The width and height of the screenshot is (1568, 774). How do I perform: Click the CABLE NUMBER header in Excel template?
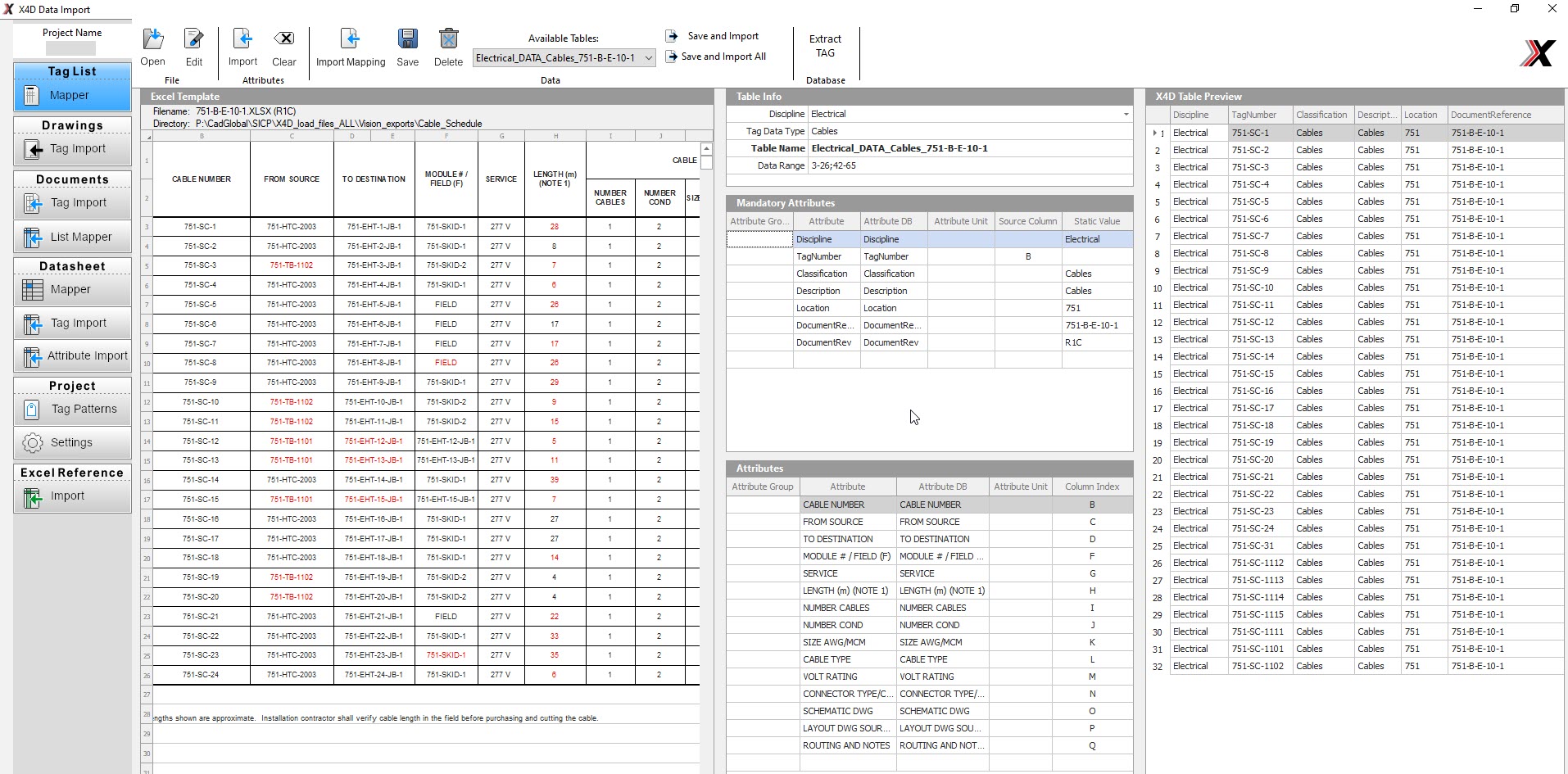201,179
